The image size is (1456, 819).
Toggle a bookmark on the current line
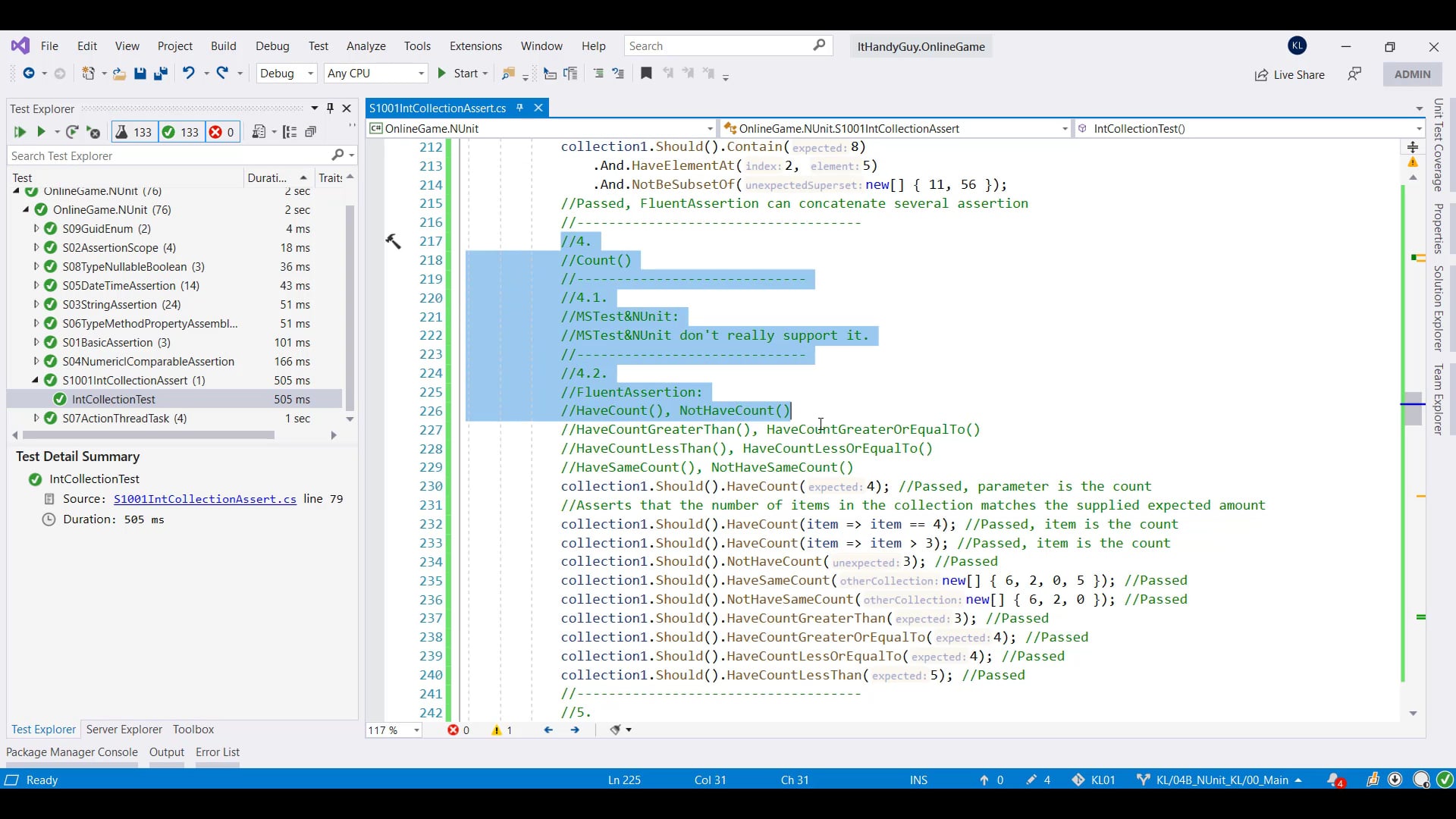point(646,74)
